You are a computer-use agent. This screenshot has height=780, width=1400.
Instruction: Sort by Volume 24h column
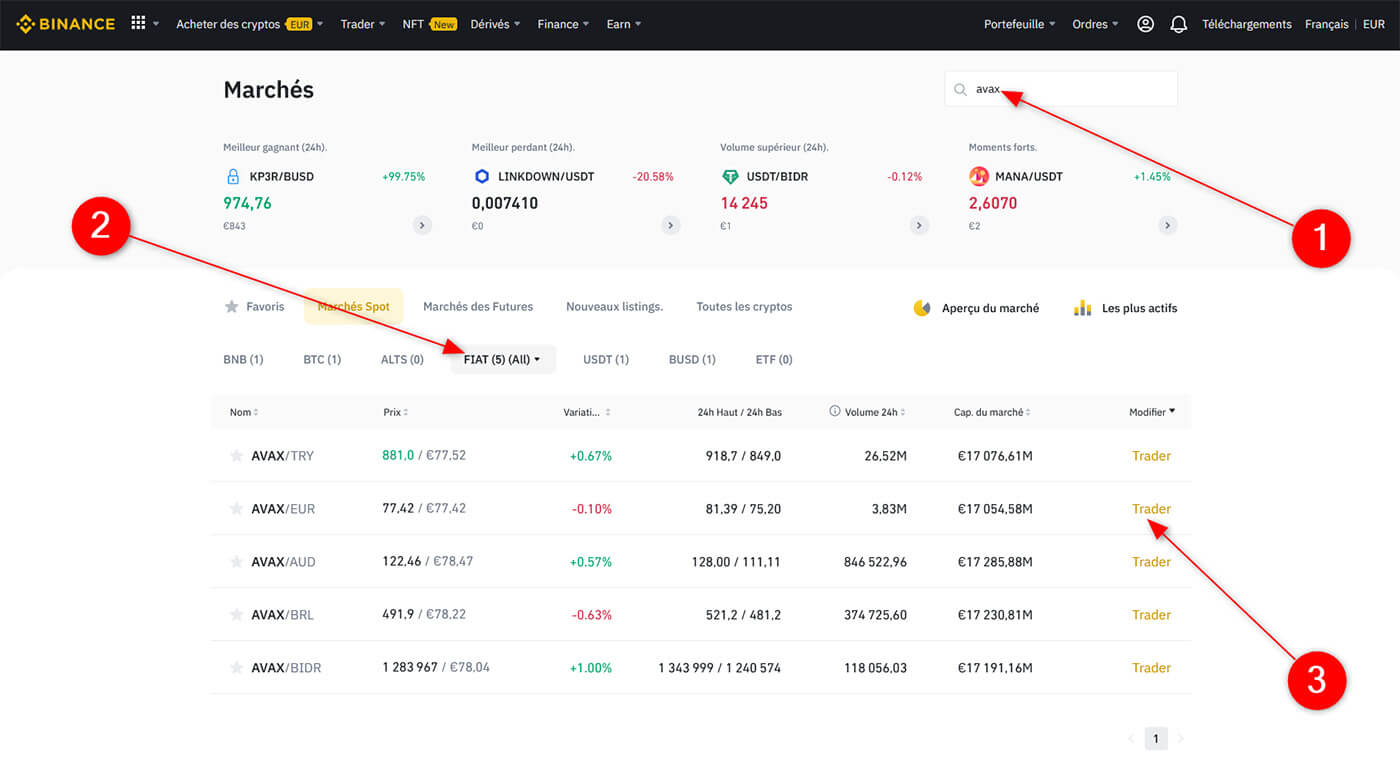874,412
